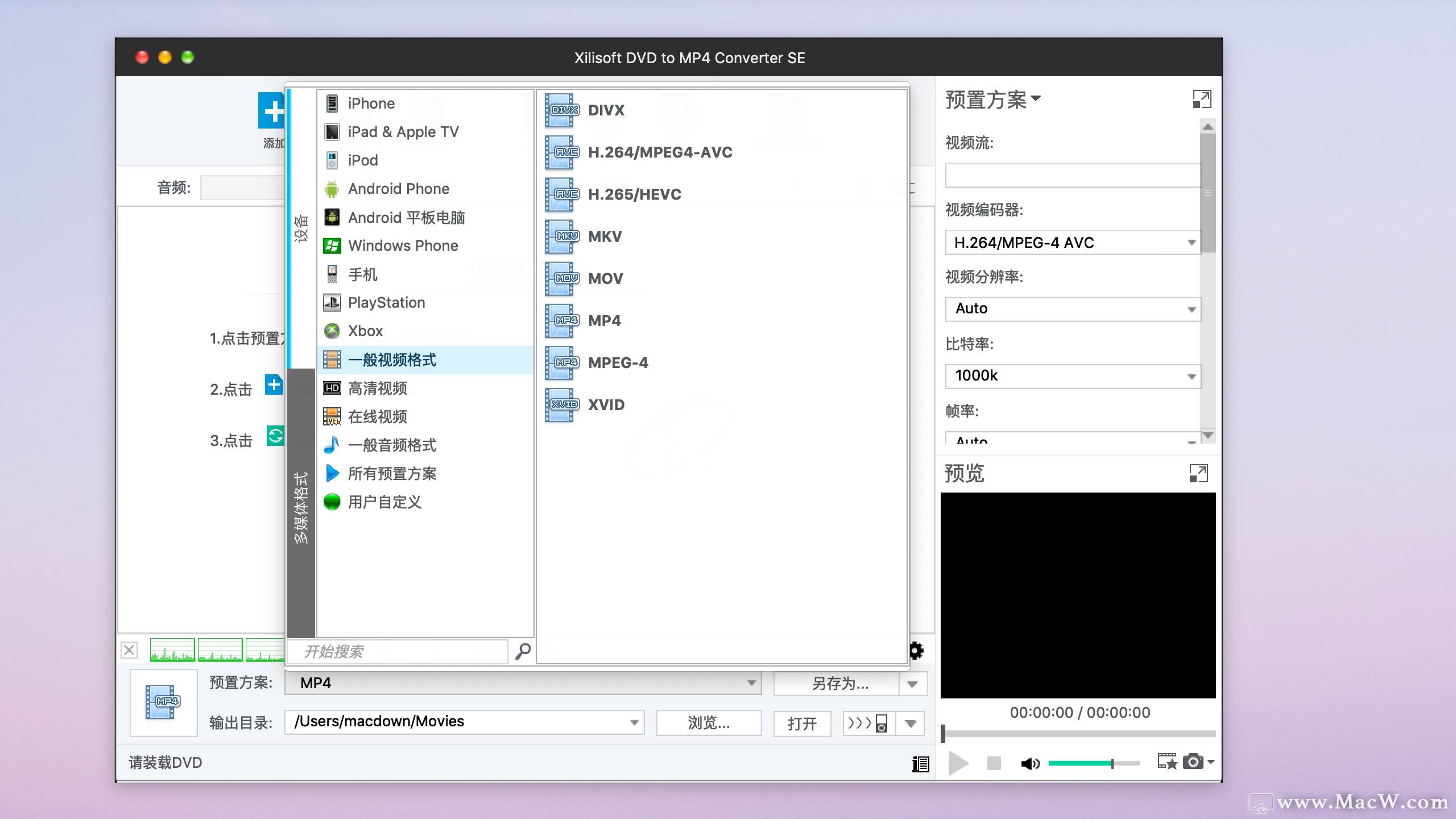
Task: Click the clip bookmark star icon
Action: tap(1167, 762)
